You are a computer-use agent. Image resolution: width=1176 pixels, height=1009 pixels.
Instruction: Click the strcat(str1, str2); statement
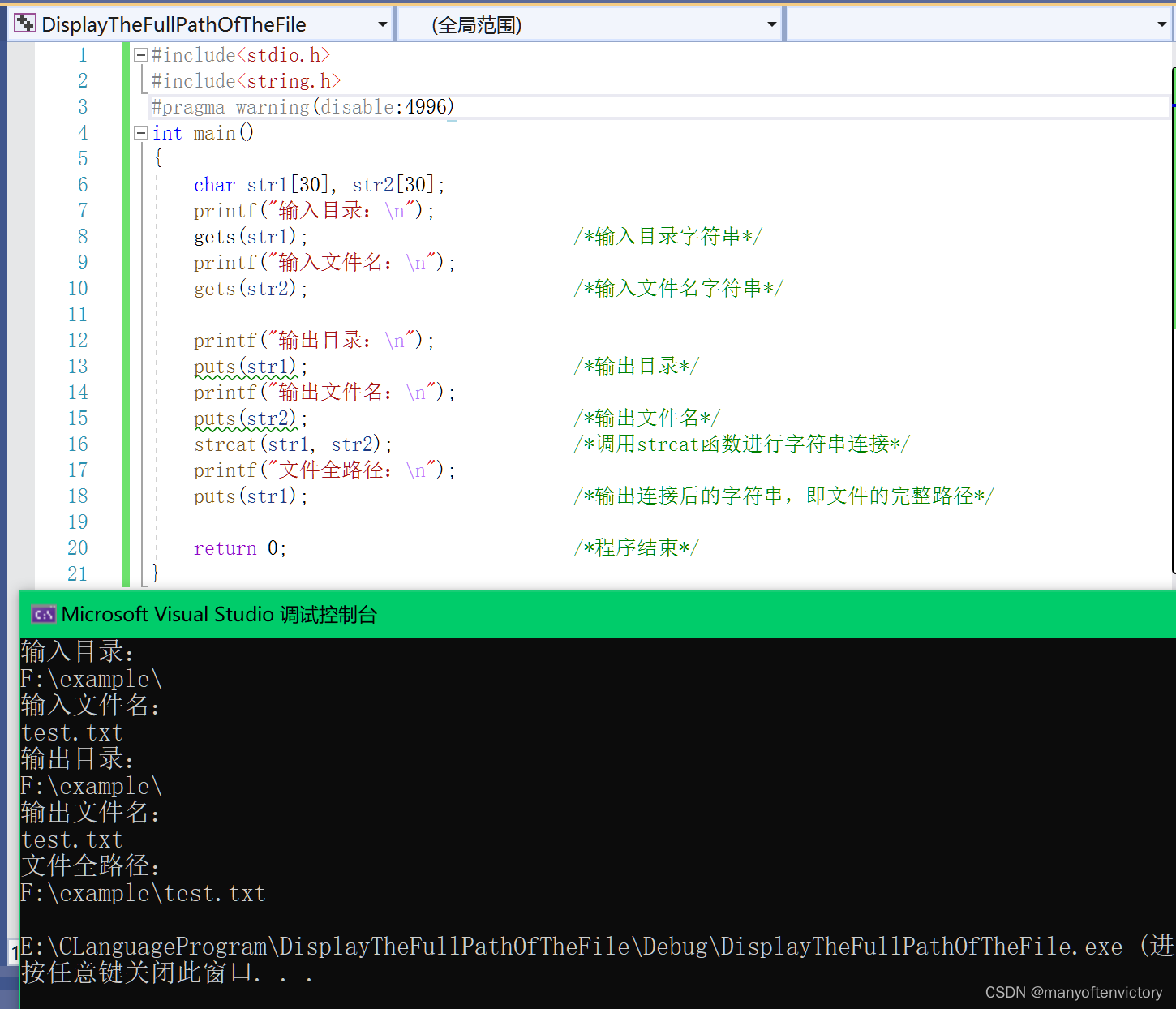(293, 444)
